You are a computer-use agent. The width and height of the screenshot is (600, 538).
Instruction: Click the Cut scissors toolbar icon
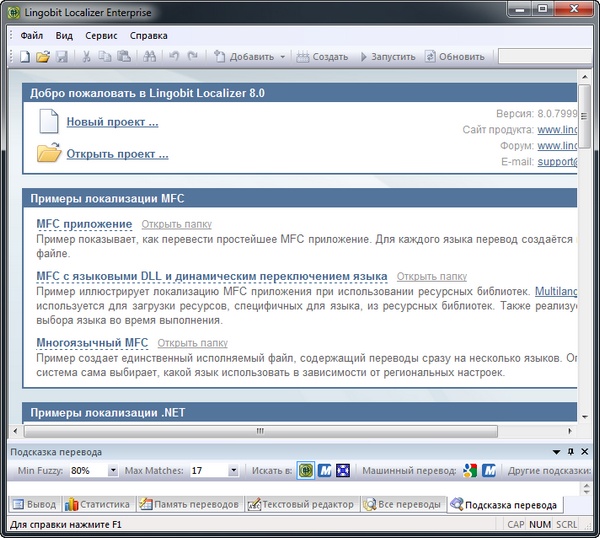[x=86, y=57]
